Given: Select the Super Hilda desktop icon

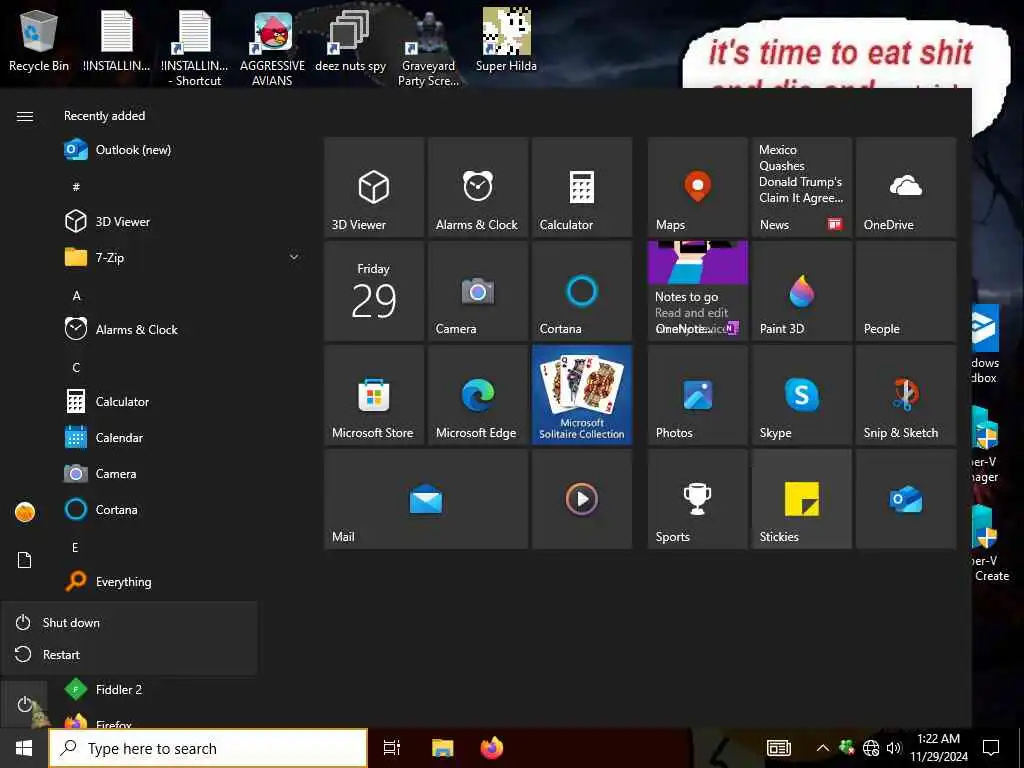Looking at the screenshot, I should click(506, 40).
